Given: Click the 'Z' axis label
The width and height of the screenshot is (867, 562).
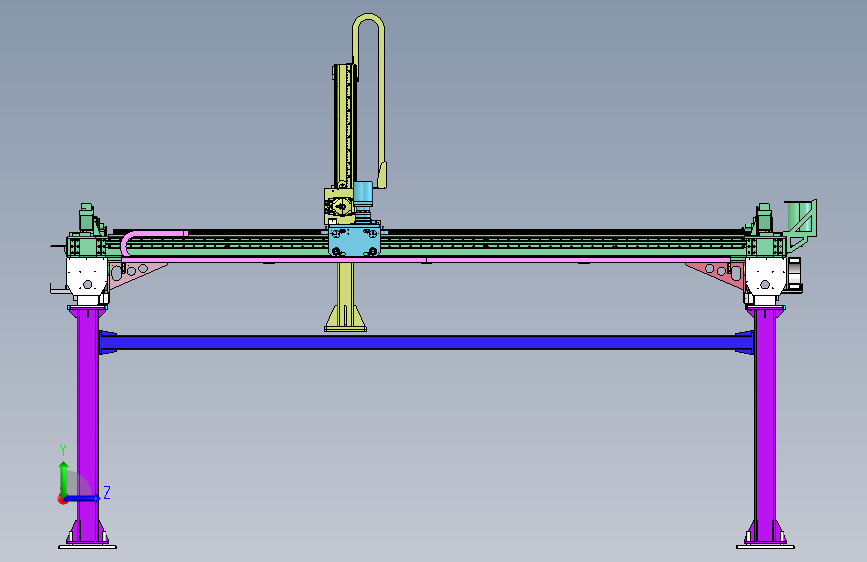Looking at the screenshot, I should (x=107, y=492).
